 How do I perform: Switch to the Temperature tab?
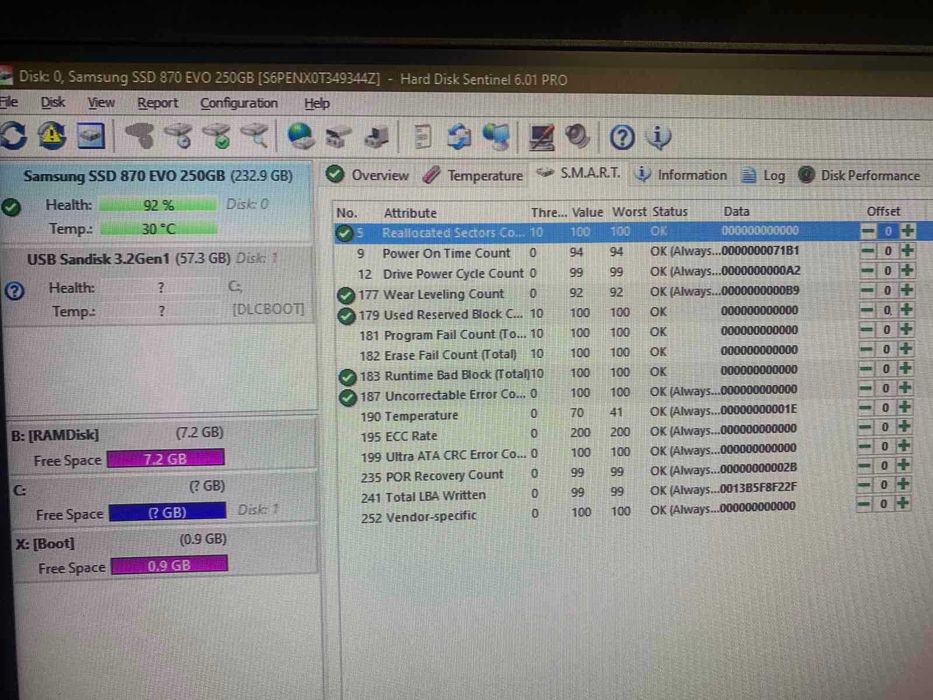point(473,175)
